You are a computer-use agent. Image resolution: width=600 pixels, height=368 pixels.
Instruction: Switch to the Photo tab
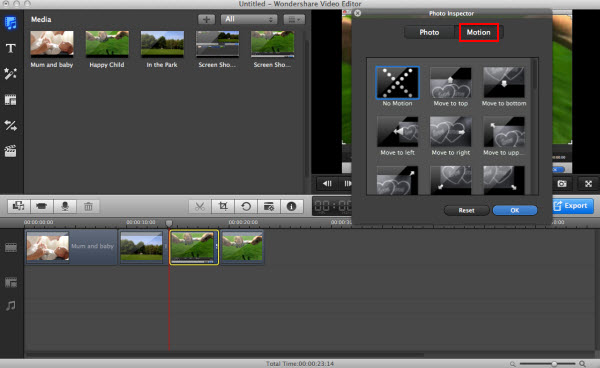pyautogui.click(x=429, y=33)
